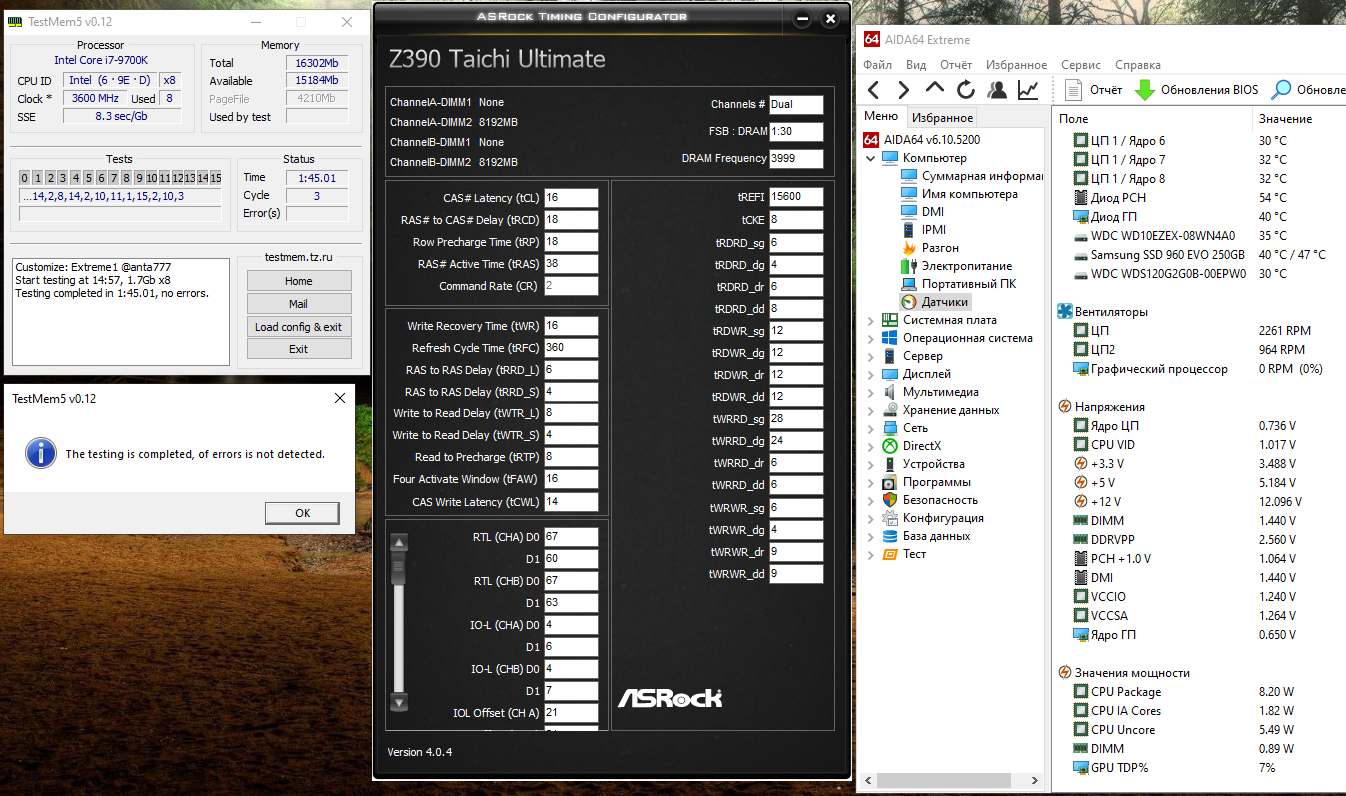The width and height of the screenshot is (1346, 796).
Task: Click the Безопасность shield icon in the tree
Action: [890, 500]
